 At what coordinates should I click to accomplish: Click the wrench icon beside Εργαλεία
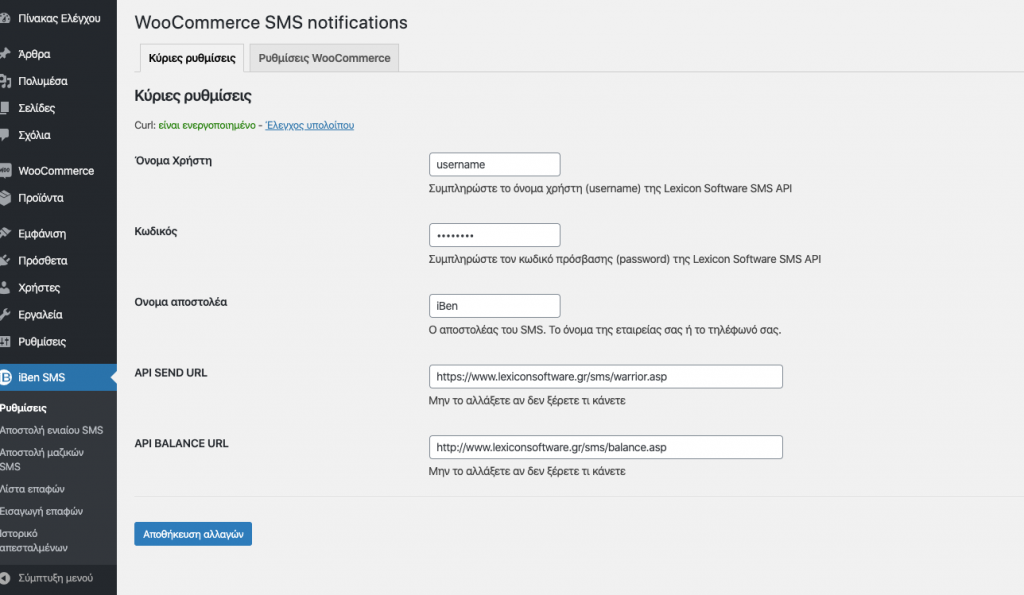(x=5, y=315)
